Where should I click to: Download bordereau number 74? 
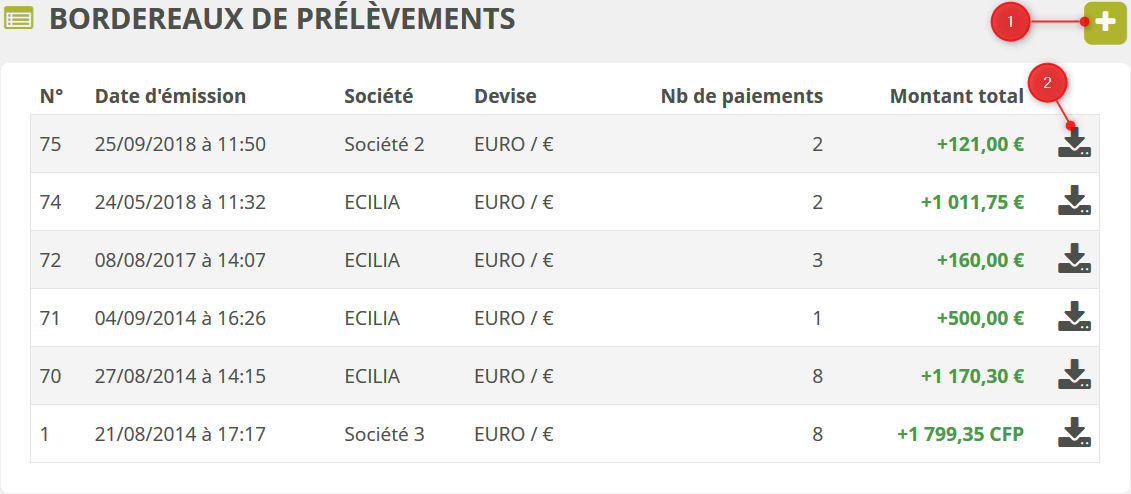1074,201
